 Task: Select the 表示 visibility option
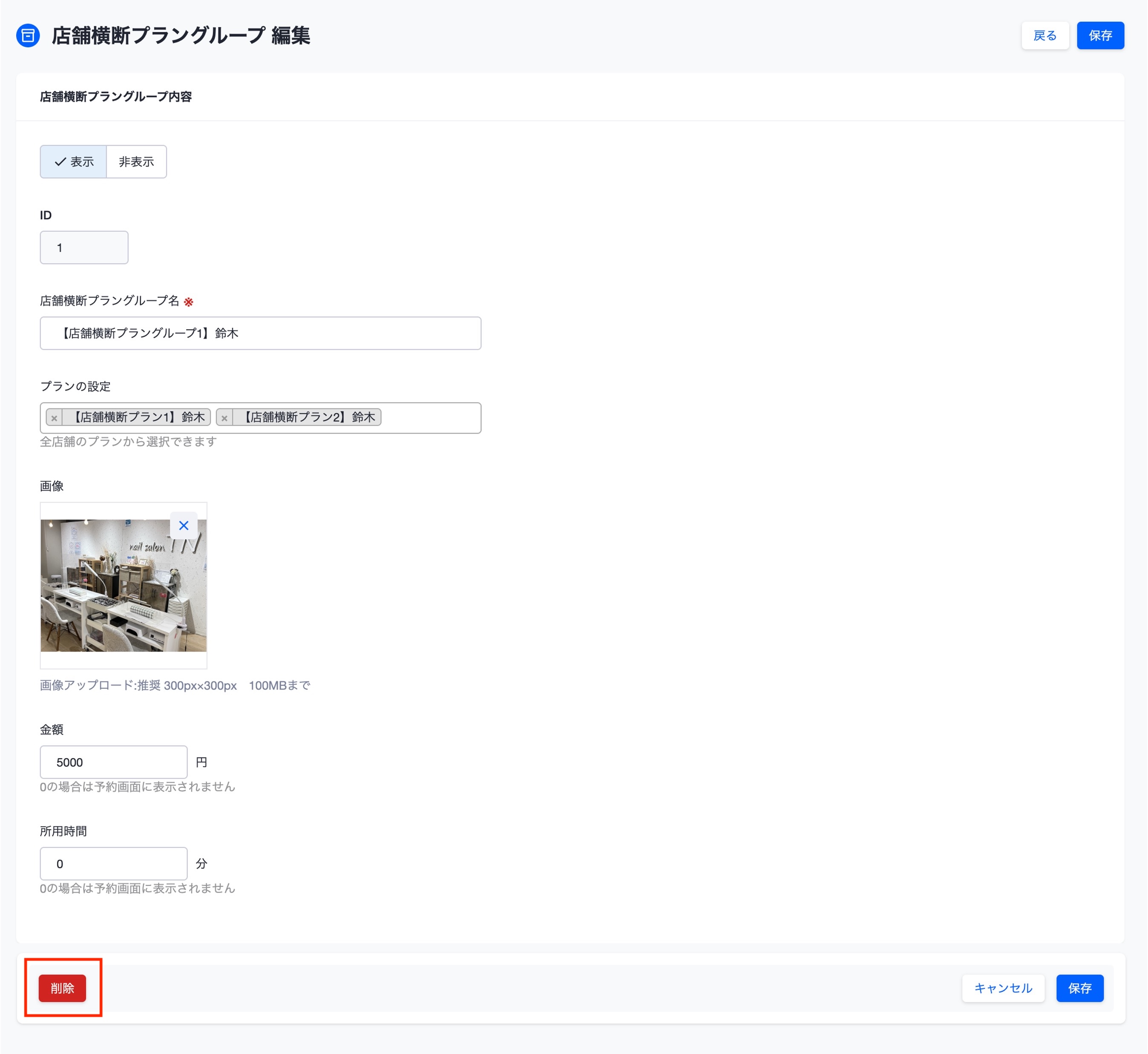tap(74, 162)
